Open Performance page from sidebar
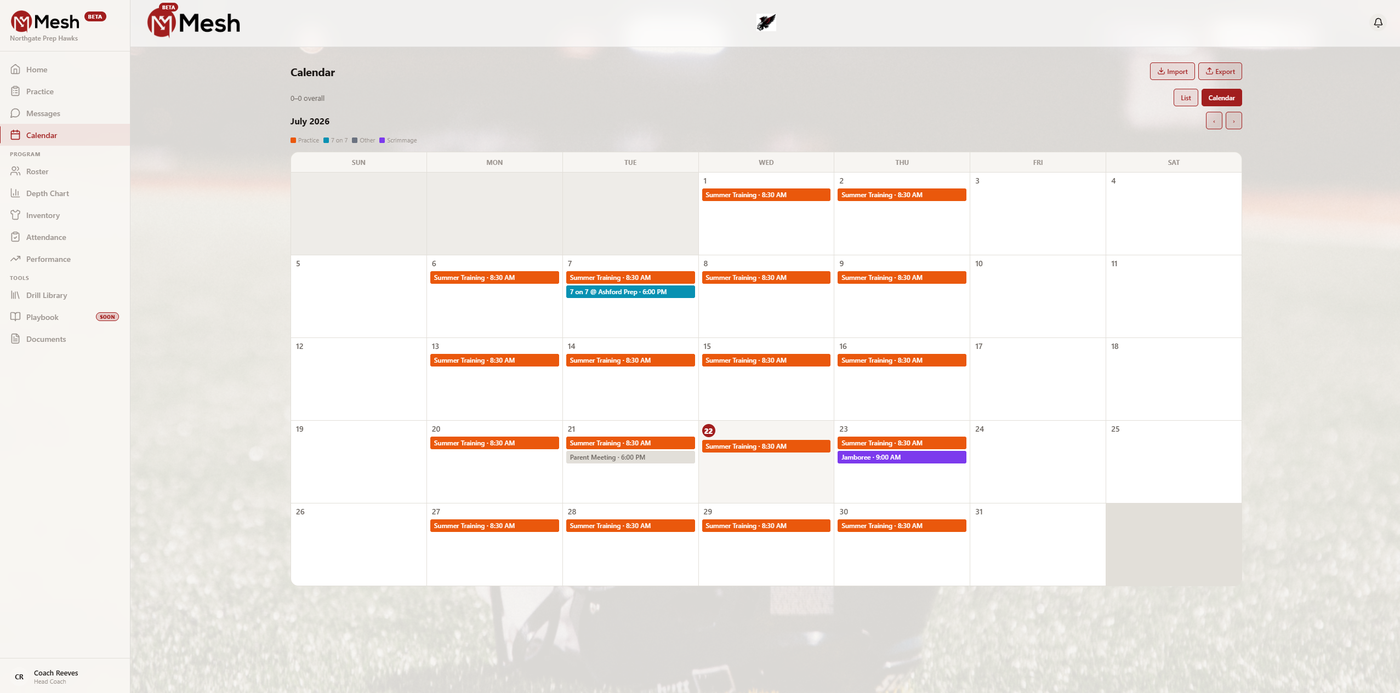Image resolution: width=1400 pixels, height=693 pixels. 65,259
